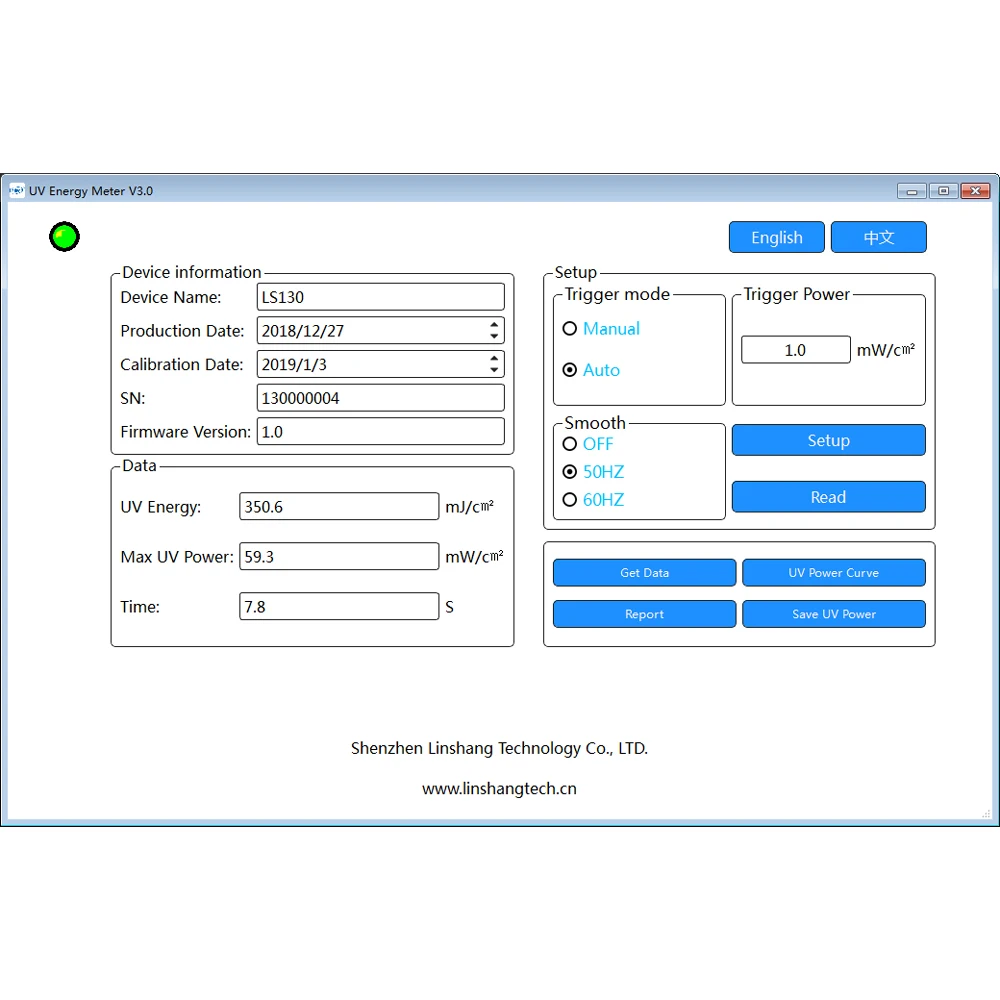Click the Report button

(644, 614)
